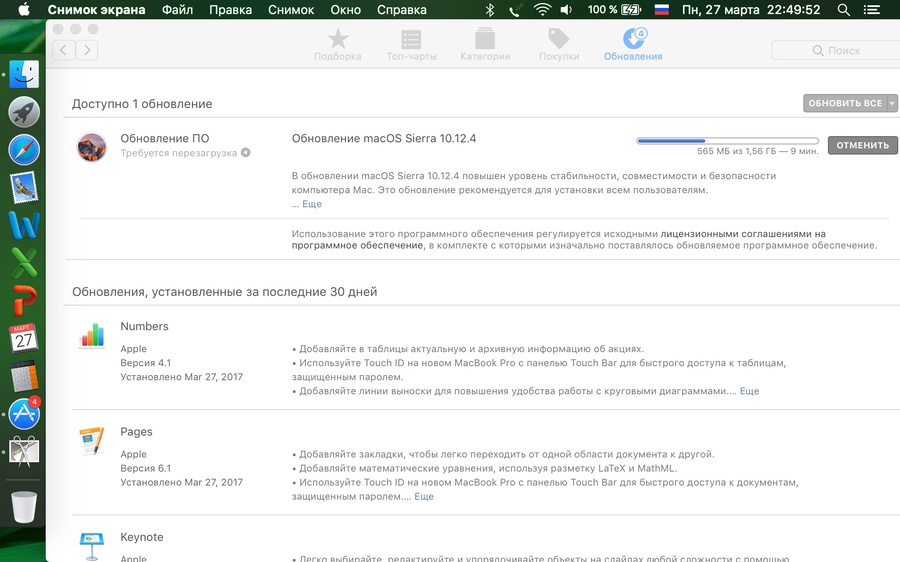Click the Numbers app icon
This screenshot has height=562, width=900.
[x=92, y=335]
